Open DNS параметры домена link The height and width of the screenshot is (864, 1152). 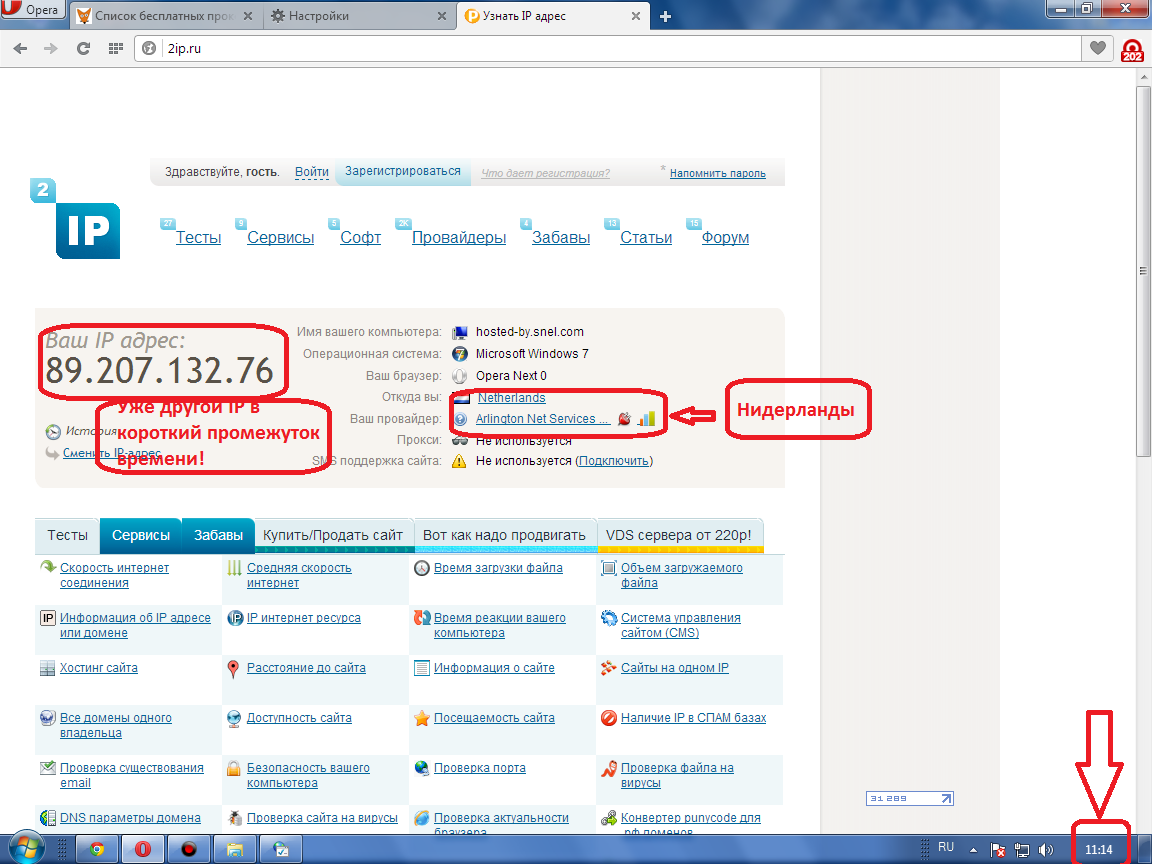[130, 818]
